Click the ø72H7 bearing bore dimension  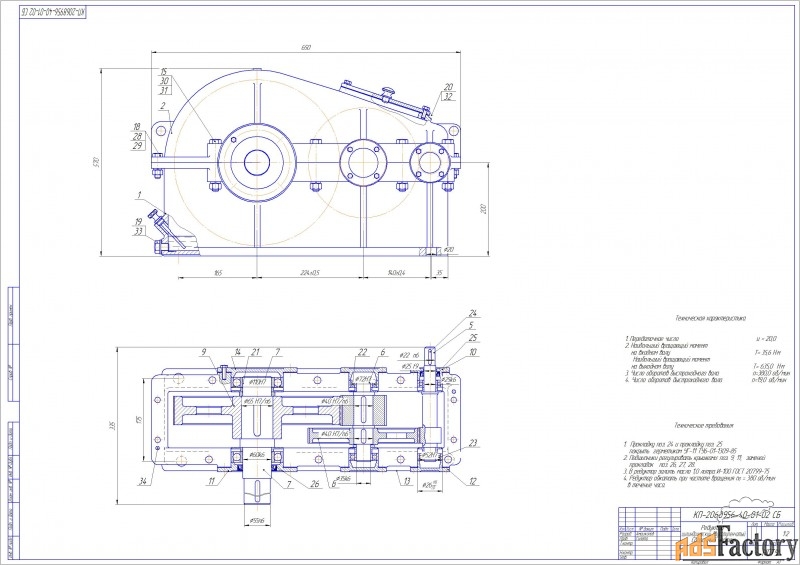tap(362, 379)
